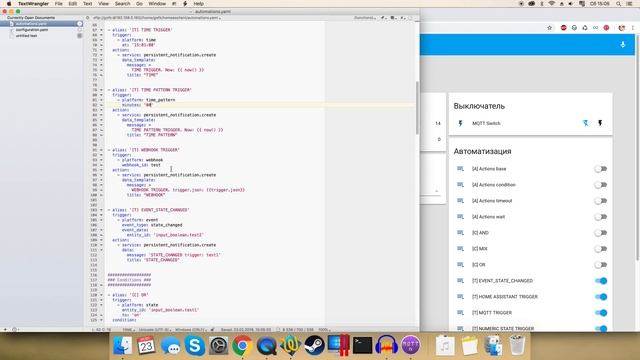Open the TextWrangler File menu
The image size is (640, 360).
click(59, 4)
